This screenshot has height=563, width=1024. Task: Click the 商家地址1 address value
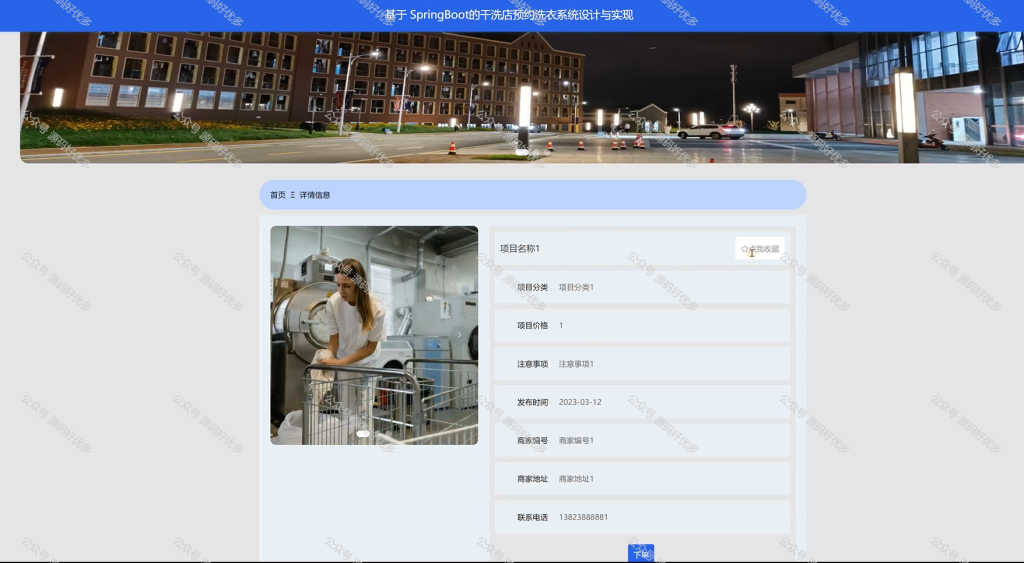coord(576,479)
